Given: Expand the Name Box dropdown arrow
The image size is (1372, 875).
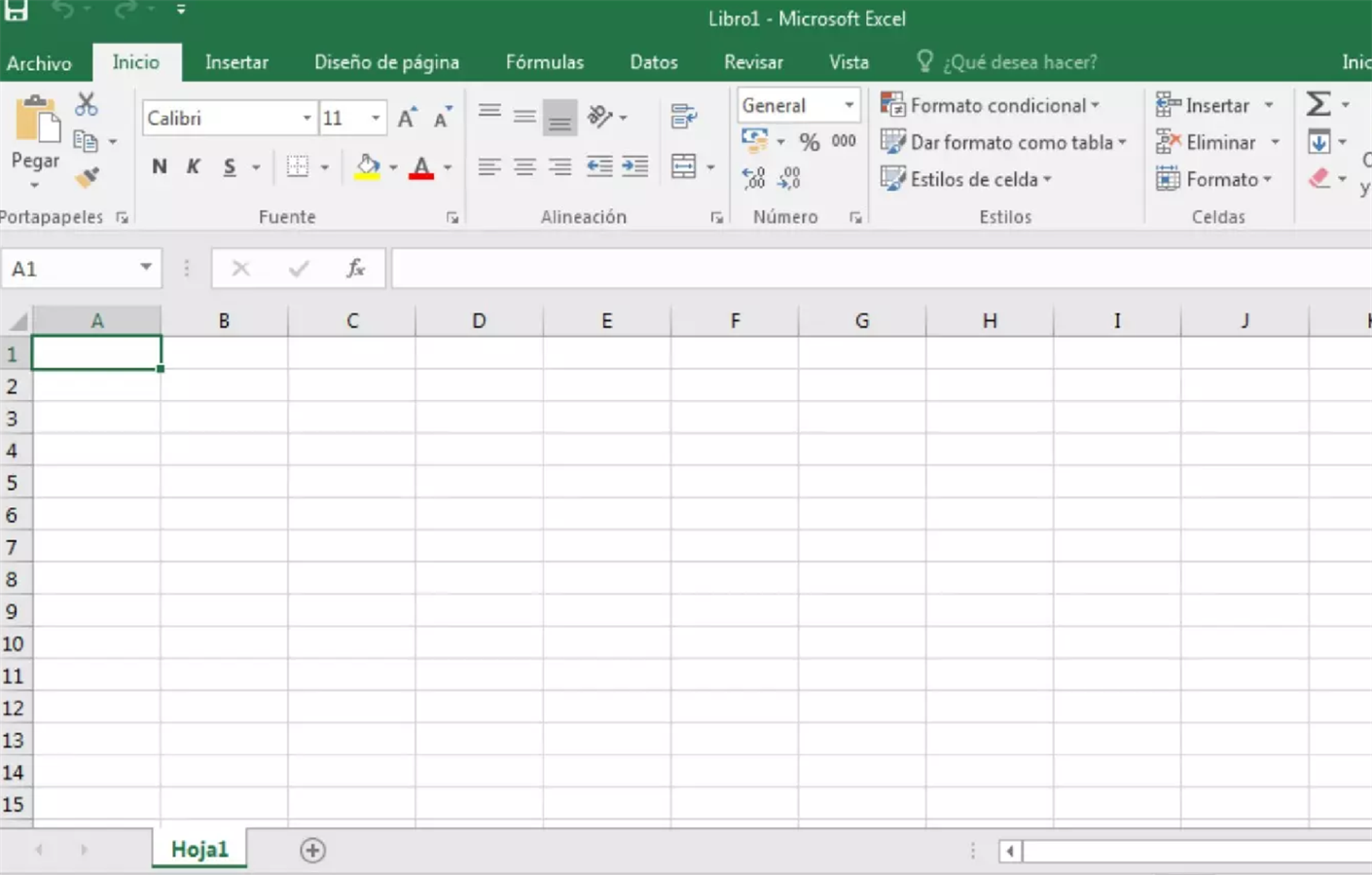Looking at the screenshot, I should tap(145, 268).
